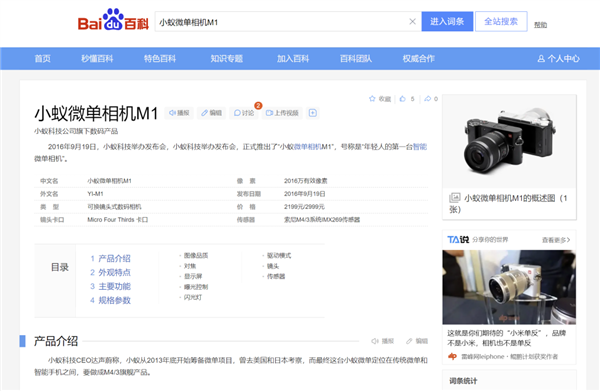Click 编辑 in the 产品介绍 section header
Image resolution: width=600 pixels, height=391 pixels.
pyautogui.click(x=417, y=341)
